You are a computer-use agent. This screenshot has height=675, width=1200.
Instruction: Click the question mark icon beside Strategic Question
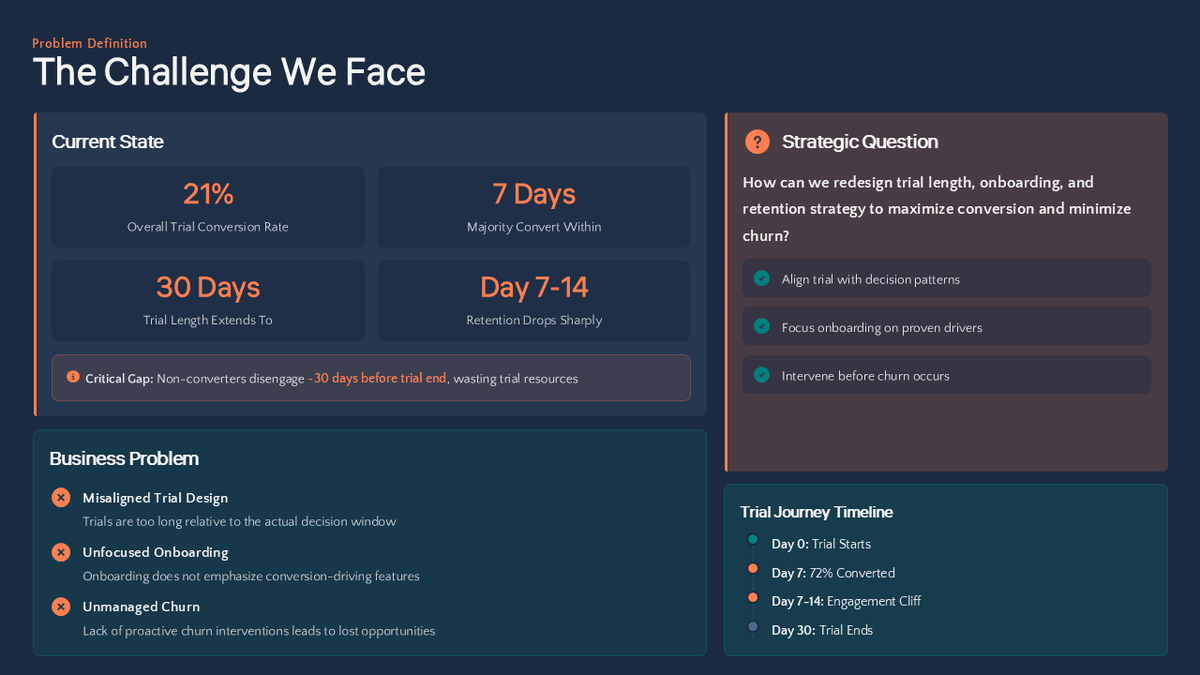pyautogui.click(x=757, y=141)
